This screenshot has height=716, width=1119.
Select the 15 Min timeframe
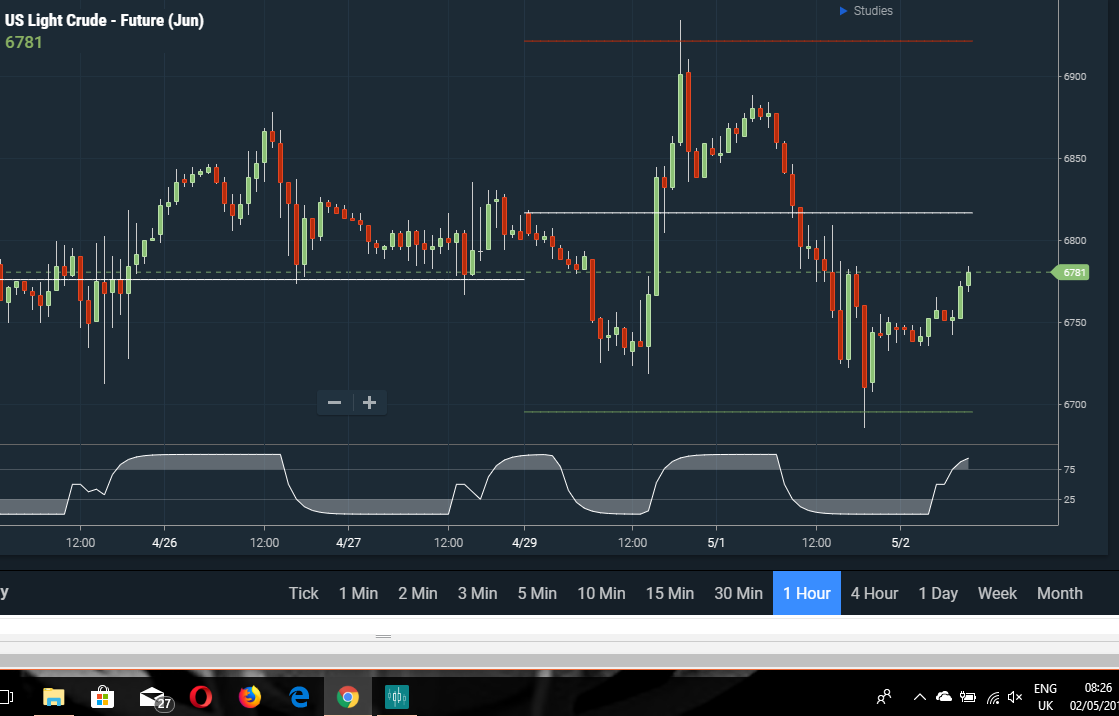[x=670, y=593]
